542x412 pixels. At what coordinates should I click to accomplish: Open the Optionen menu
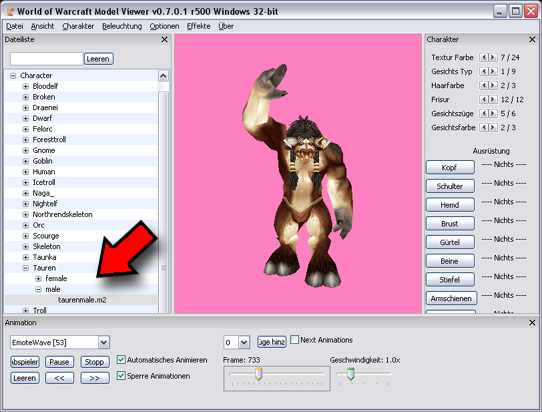click(164, 26)
